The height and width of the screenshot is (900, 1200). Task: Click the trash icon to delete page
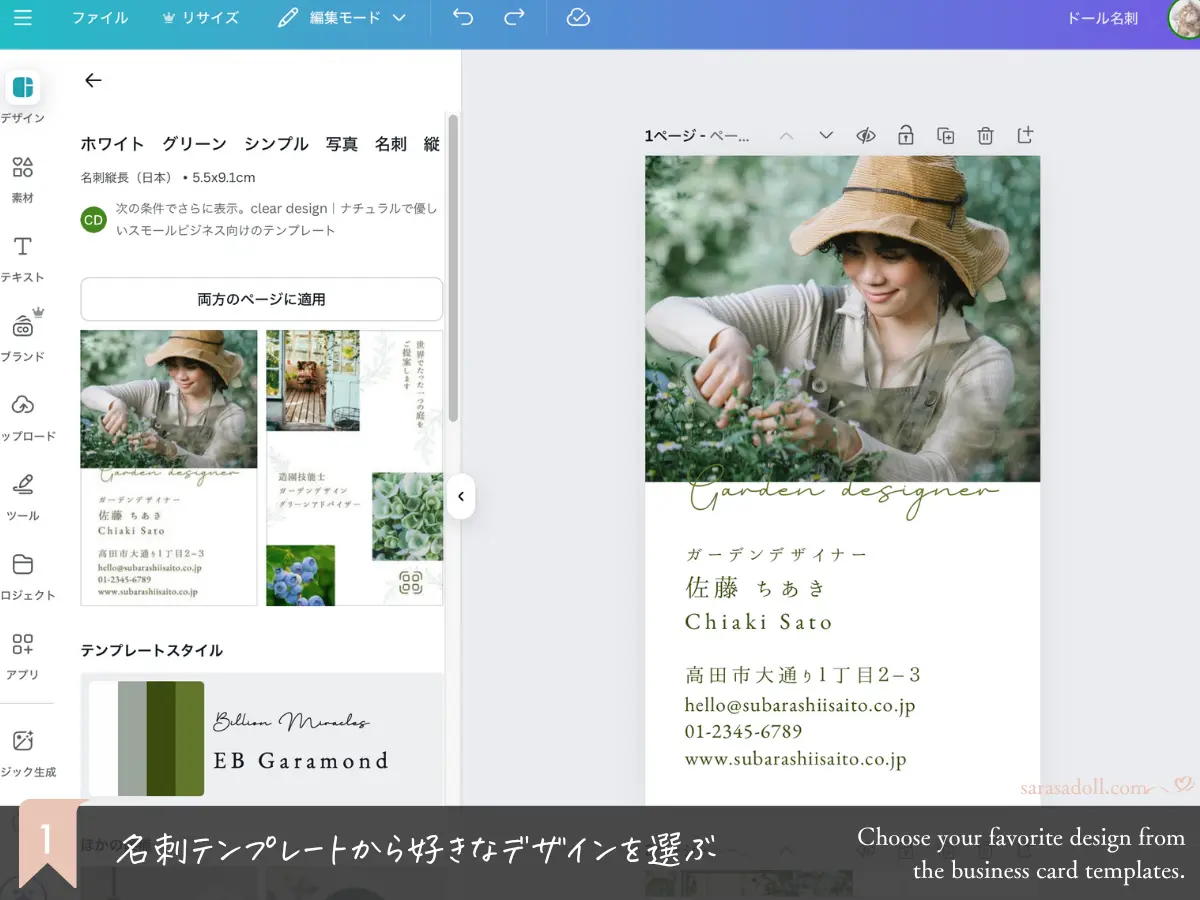click(x=985, y=136)
